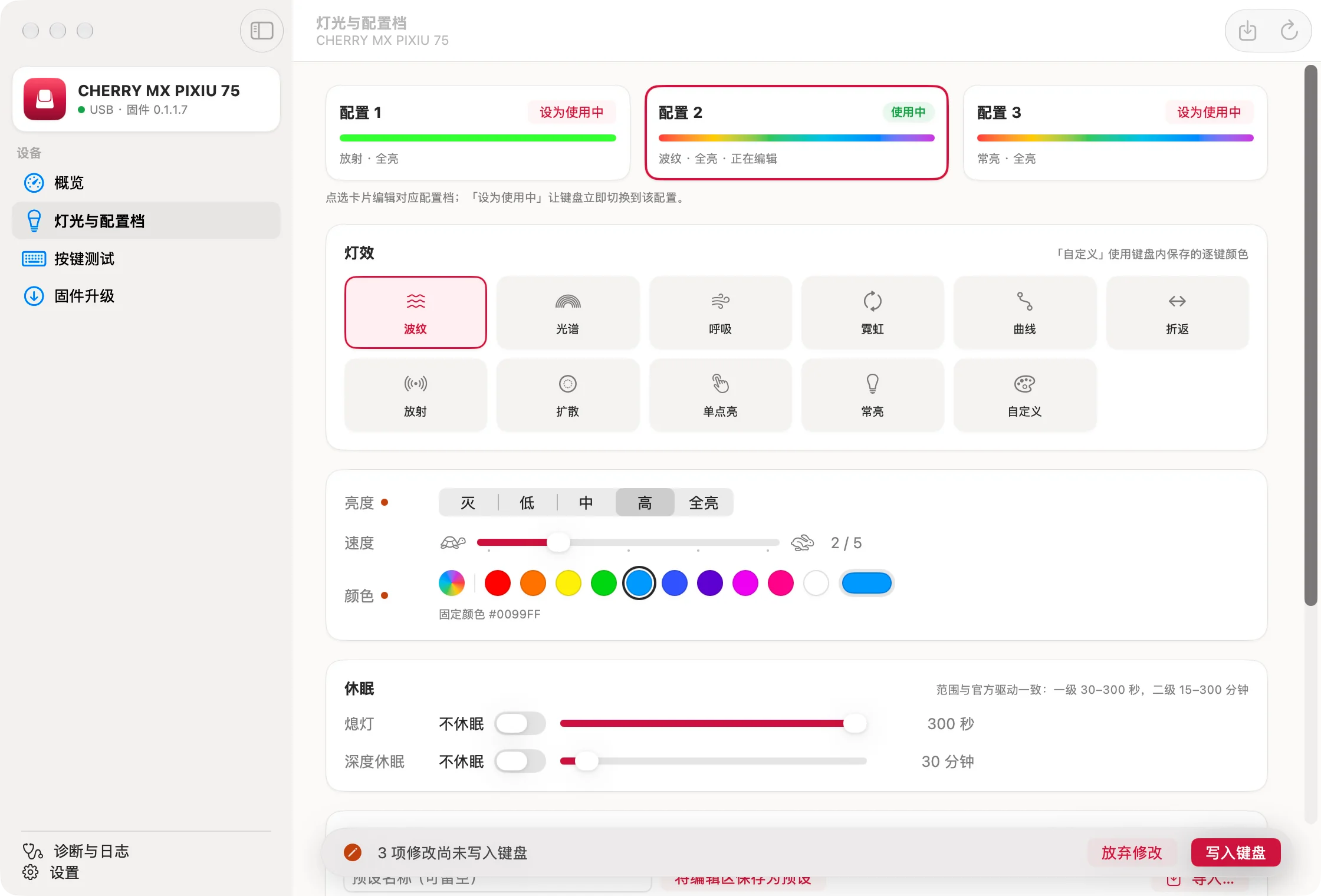Toggle the 熄灯 不休眠 switch
This screenshot has width=1321, height=896.
tap(520, 723)
